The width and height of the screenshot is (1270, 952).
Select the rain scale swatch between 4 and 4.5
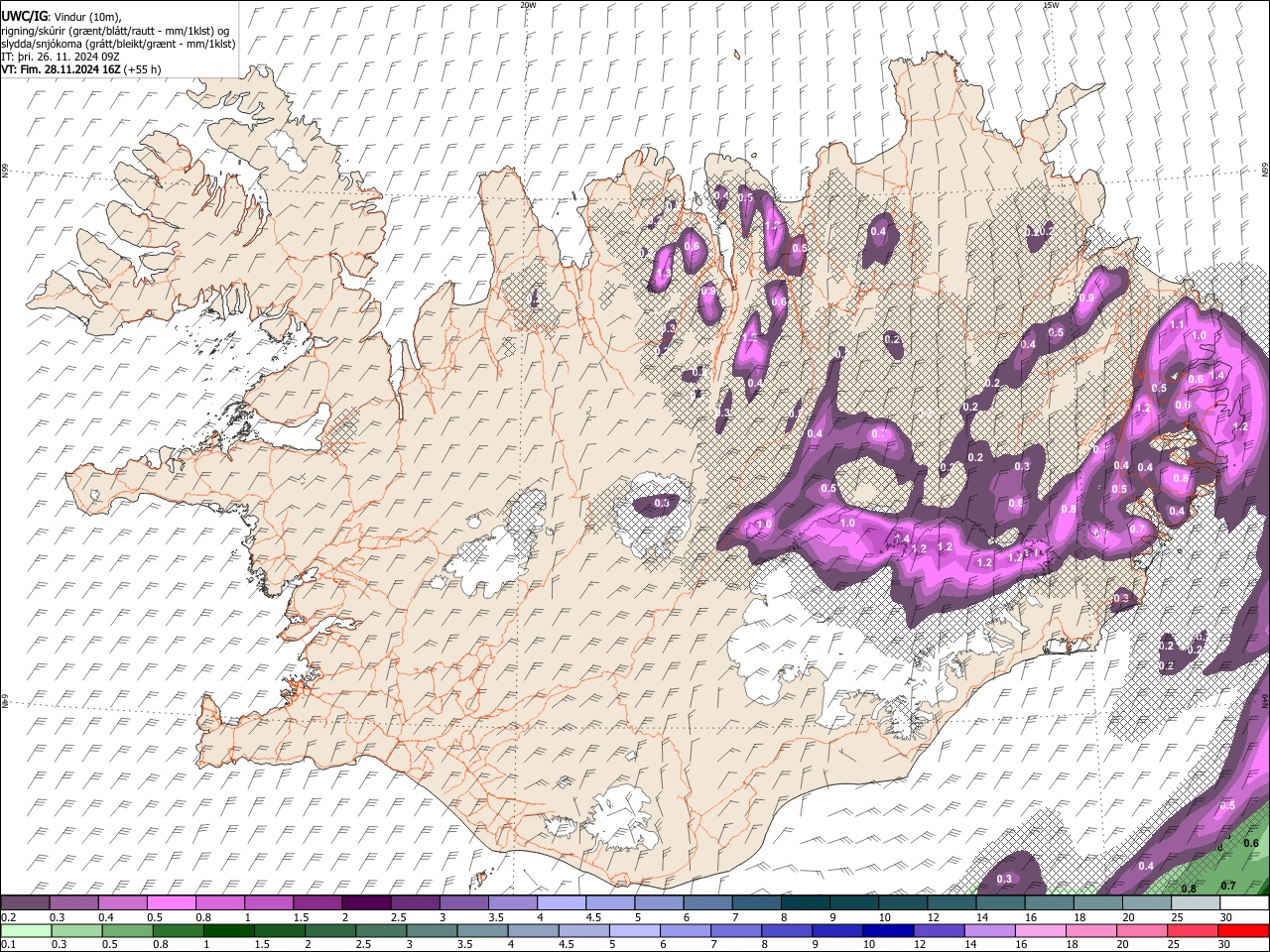(533, 931)
